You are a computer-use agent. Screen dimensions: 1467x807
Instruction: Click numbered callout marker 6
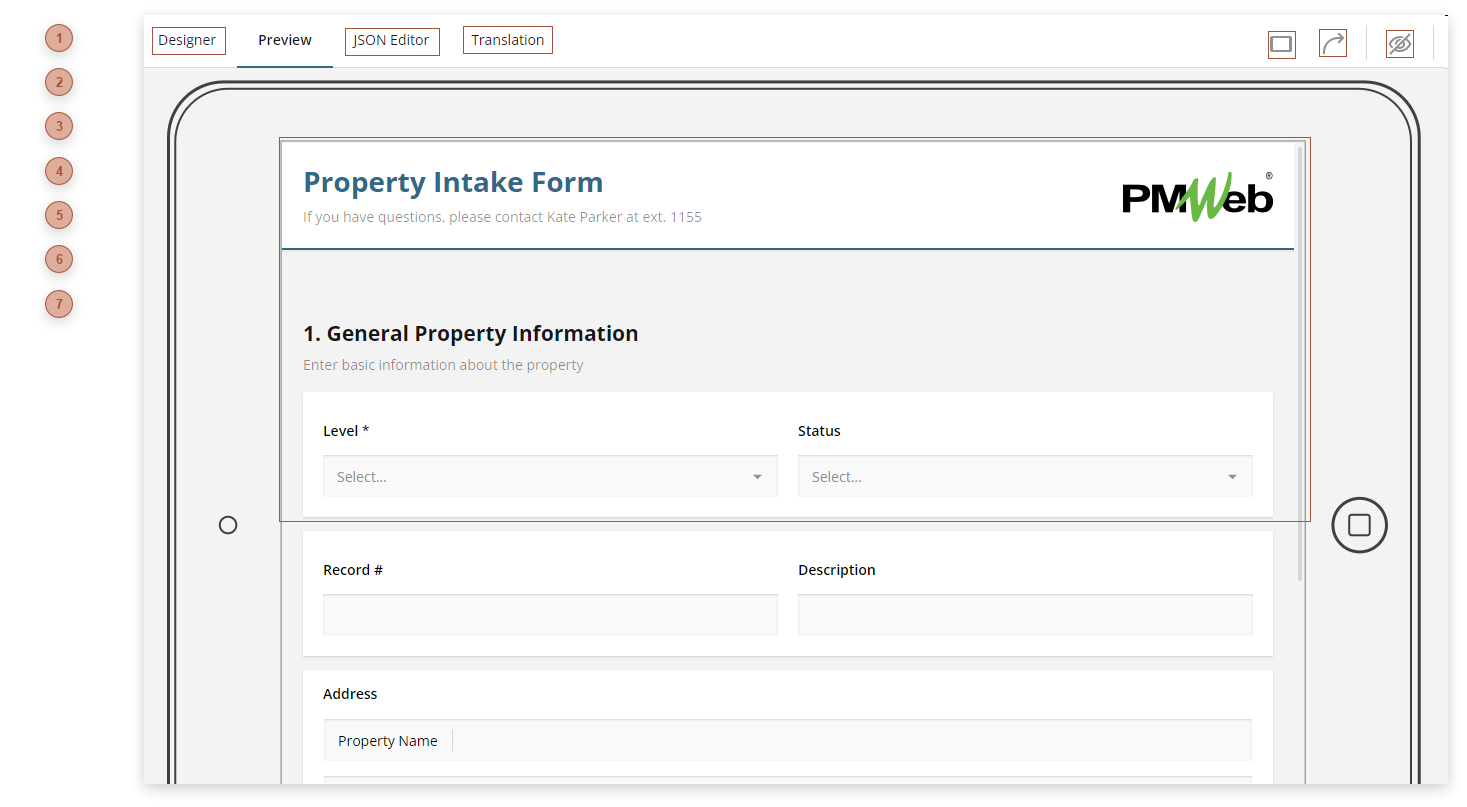click(x=59, y=260)
